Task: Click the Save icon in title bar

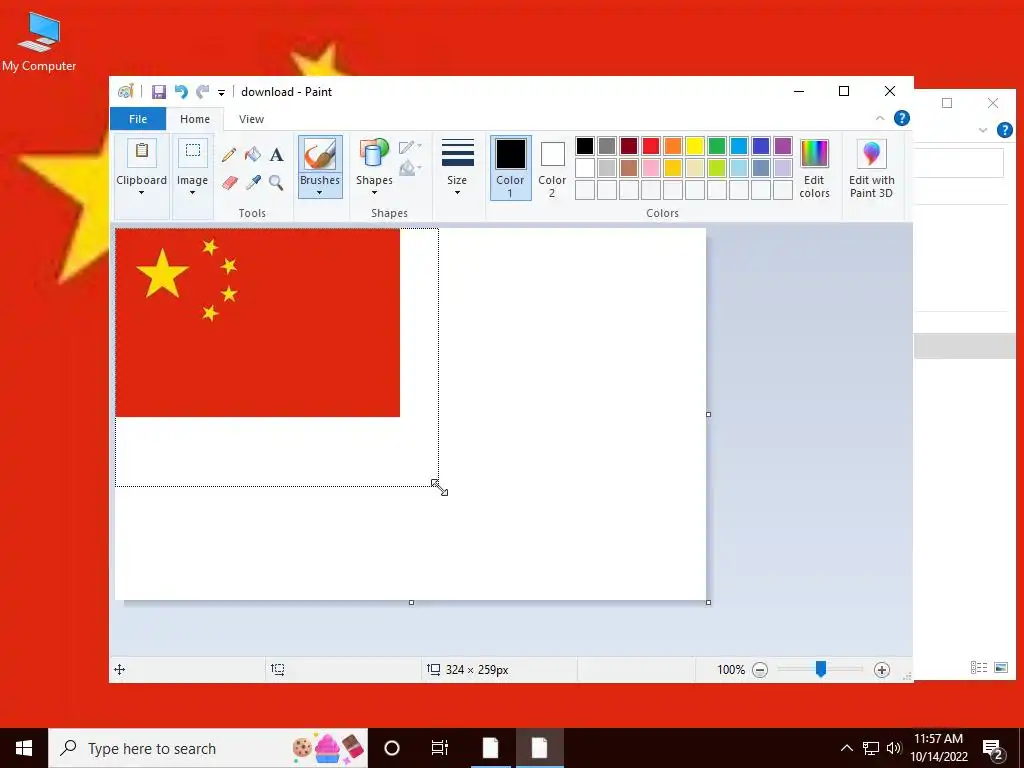Action: [159, 92]
